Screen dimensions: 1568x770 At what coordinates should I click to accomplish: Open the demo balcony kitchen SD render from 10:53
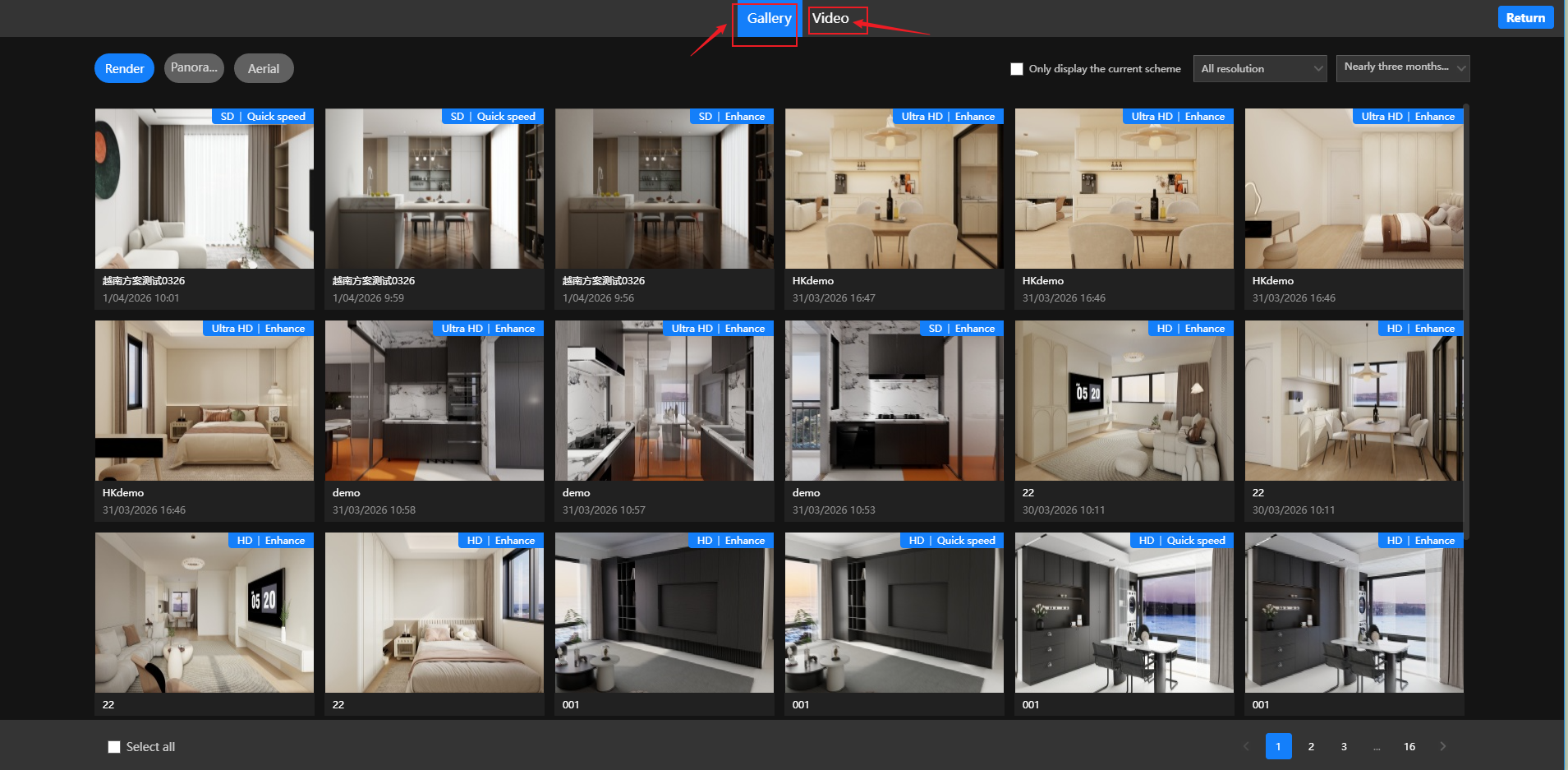[x=894, y=402]
